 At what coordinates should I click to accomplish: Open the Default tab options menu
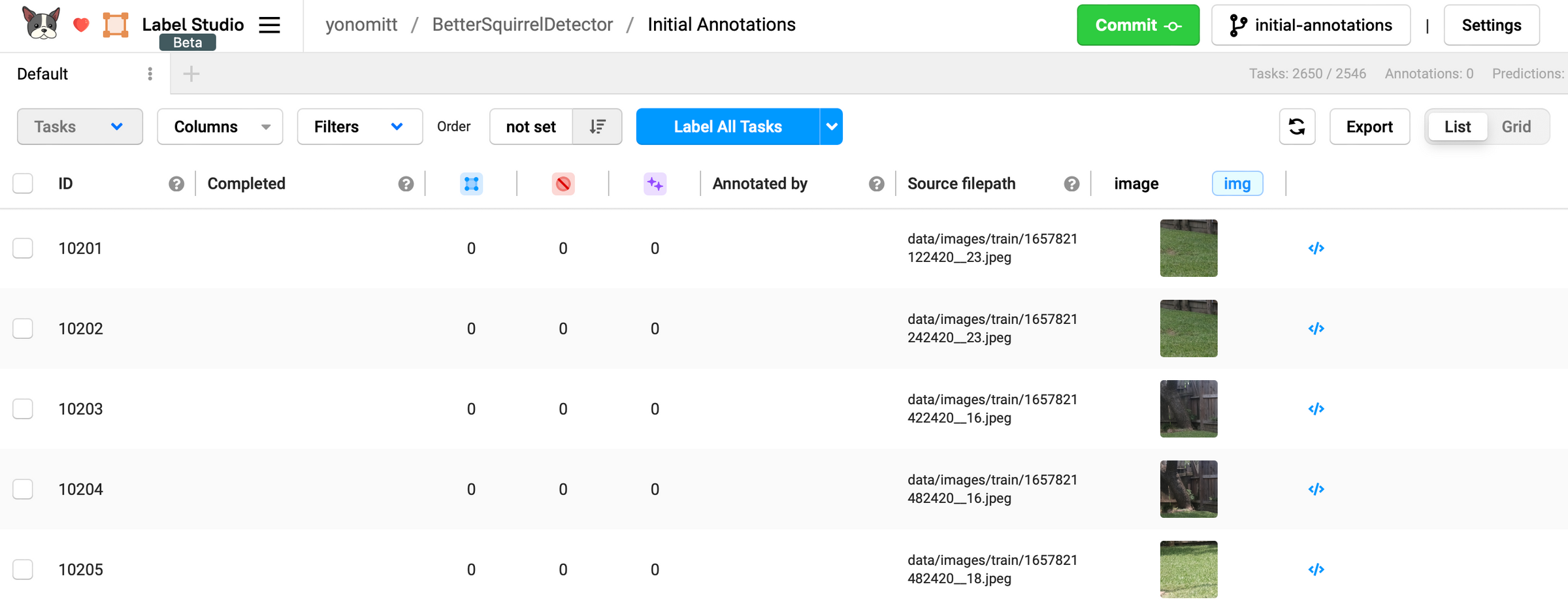pos(150,74)
